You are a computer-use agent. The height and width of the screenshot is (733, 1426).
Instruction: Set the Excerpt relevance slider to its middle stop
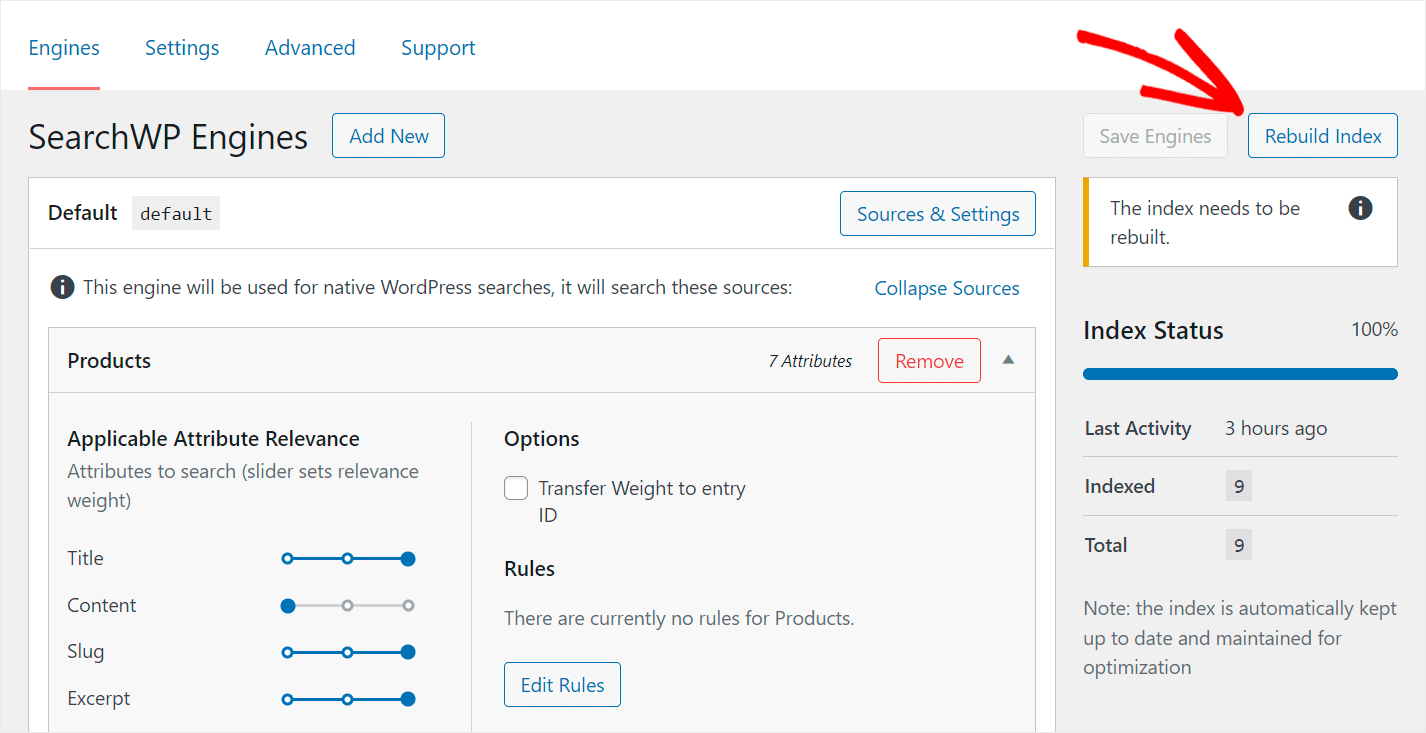point(347,699)
